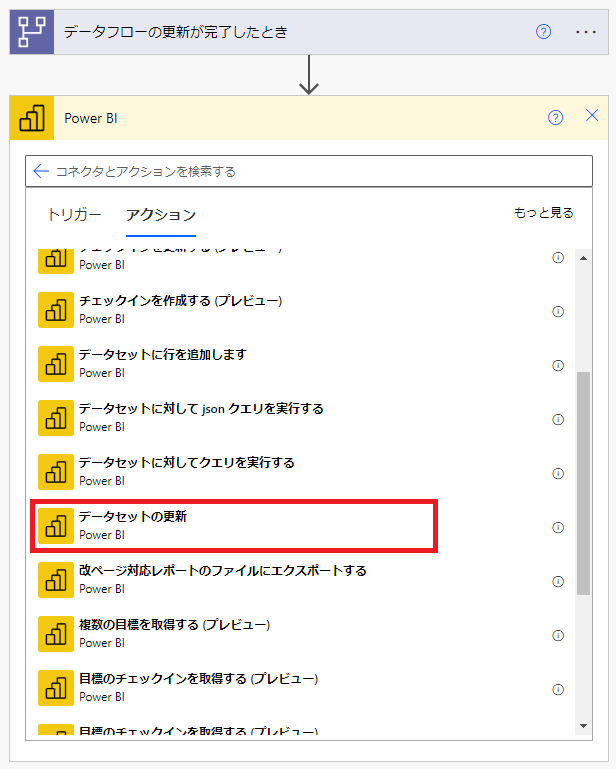The image size is (616, 769).
Task: Click the icon for データセットの更新
Action: (56, 526)
